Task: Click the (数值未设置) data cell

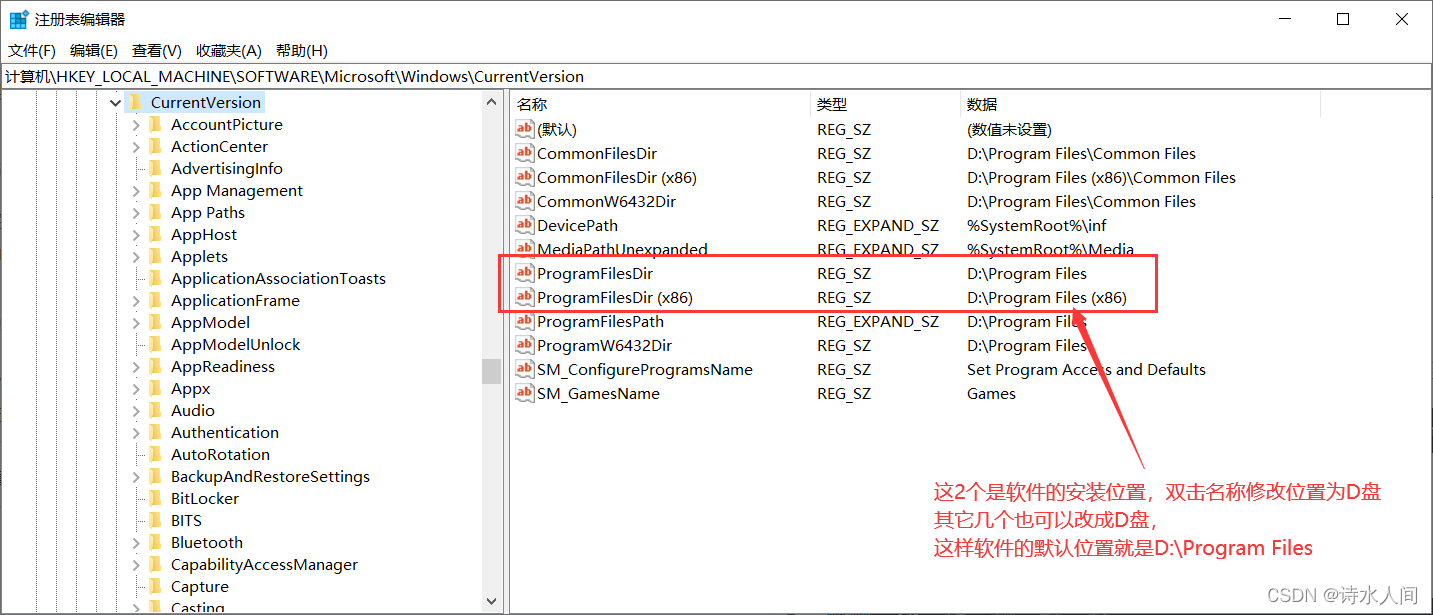Action: point(1009,129)
